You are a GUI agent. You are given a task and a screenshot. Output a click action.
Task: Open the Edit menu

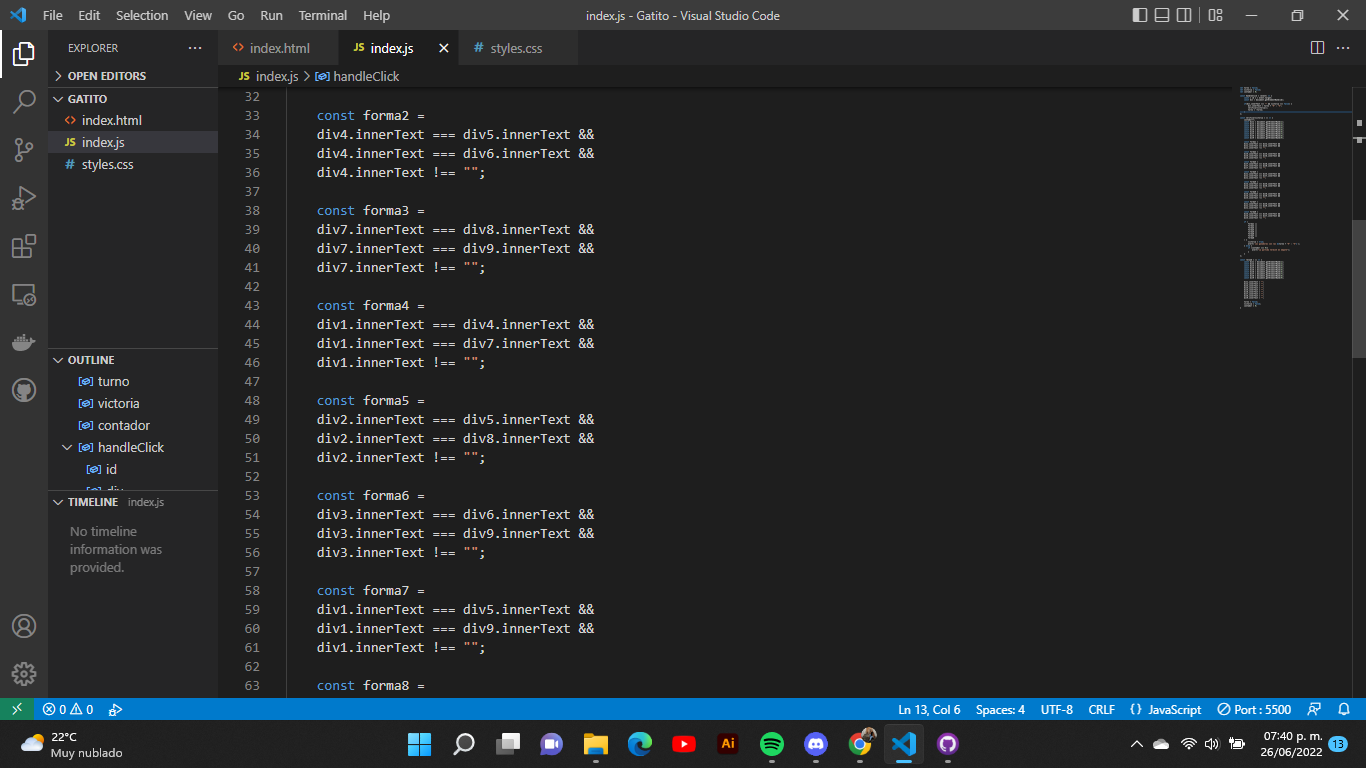click(89, 15)
